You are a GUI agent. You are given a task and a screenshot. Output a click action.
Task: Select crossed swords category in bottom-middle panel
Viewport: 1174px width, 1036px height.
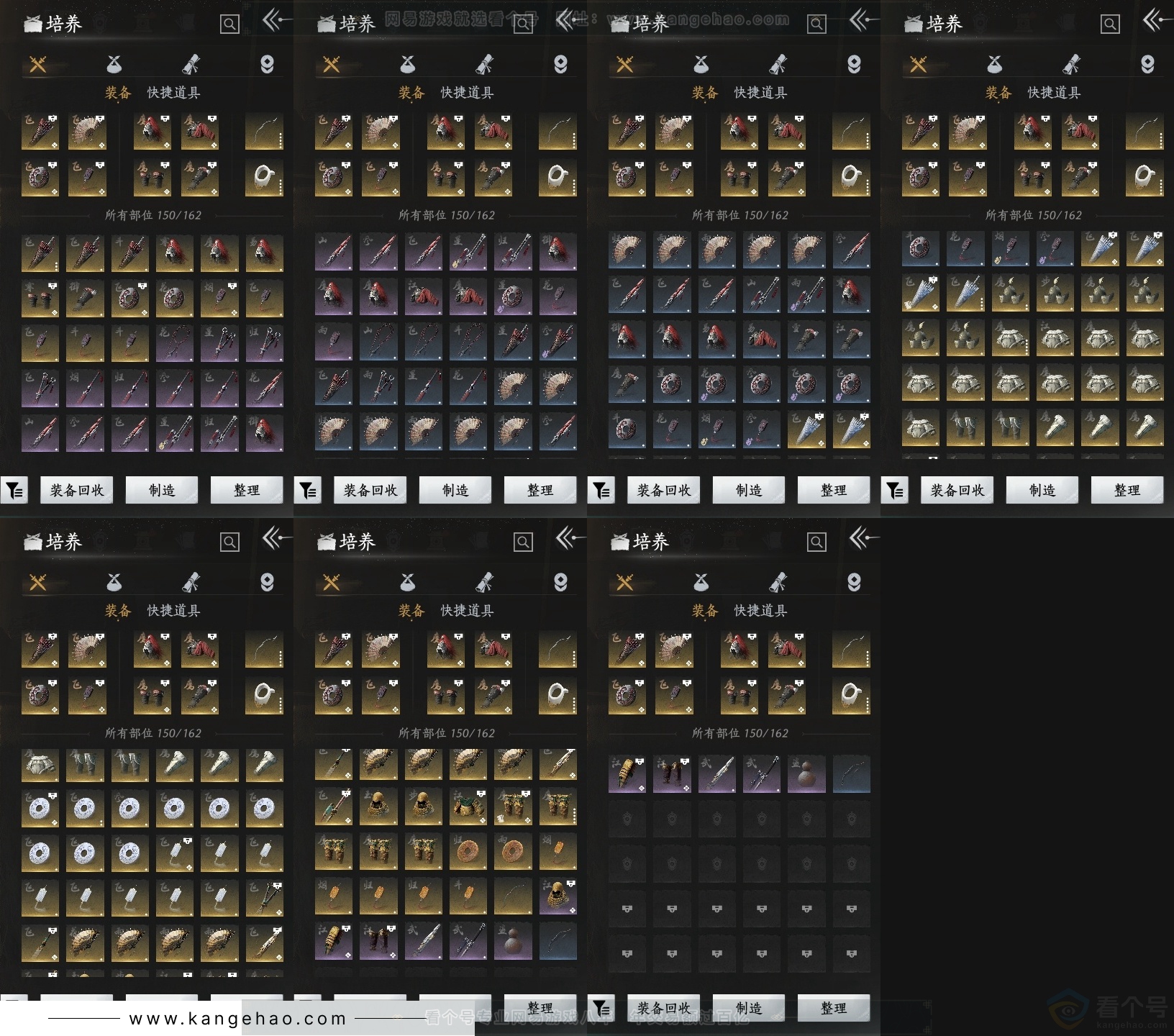[332, 582]
